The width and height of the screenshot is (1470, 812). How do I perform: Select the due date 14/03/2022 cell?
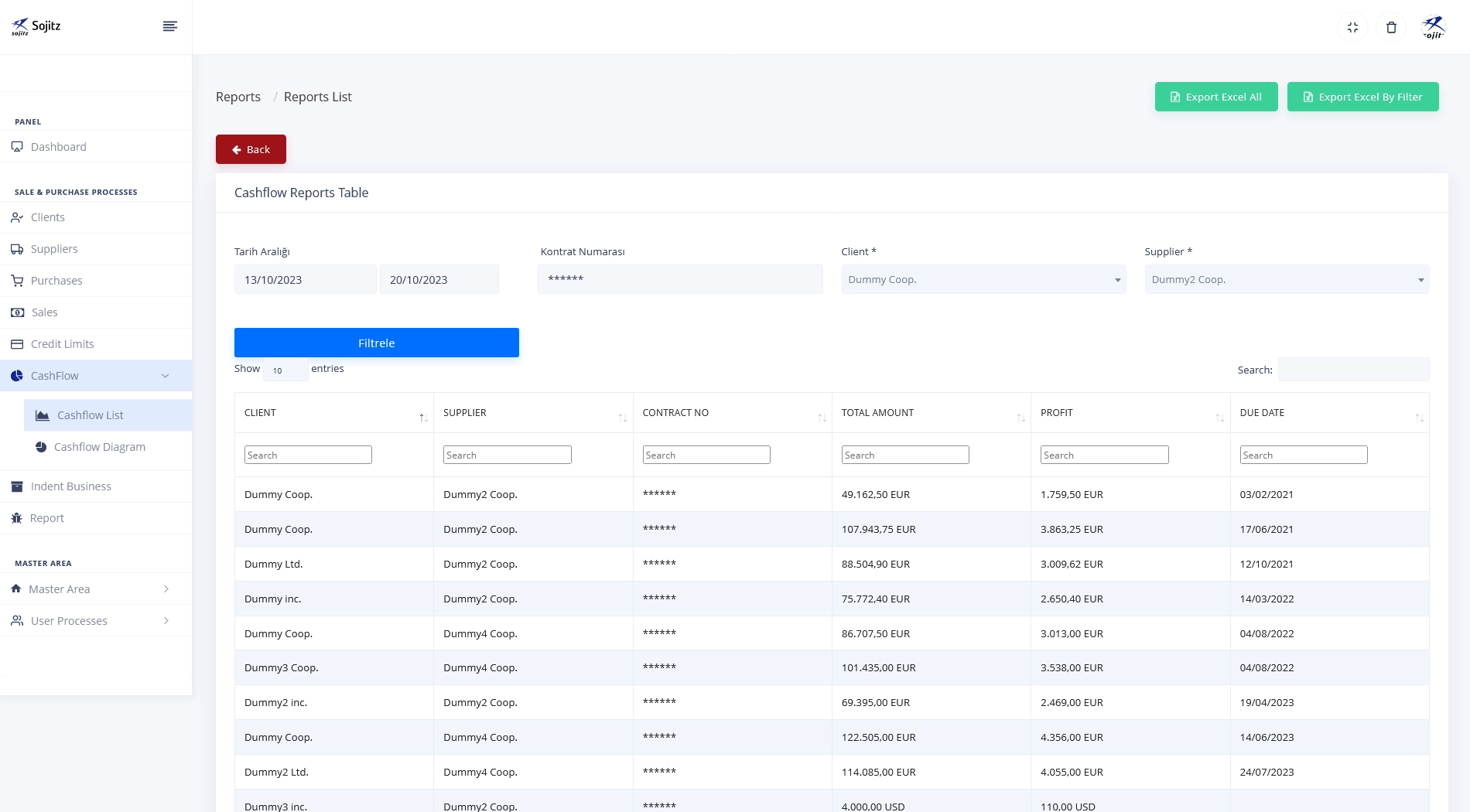click(x=1329, y=599)
